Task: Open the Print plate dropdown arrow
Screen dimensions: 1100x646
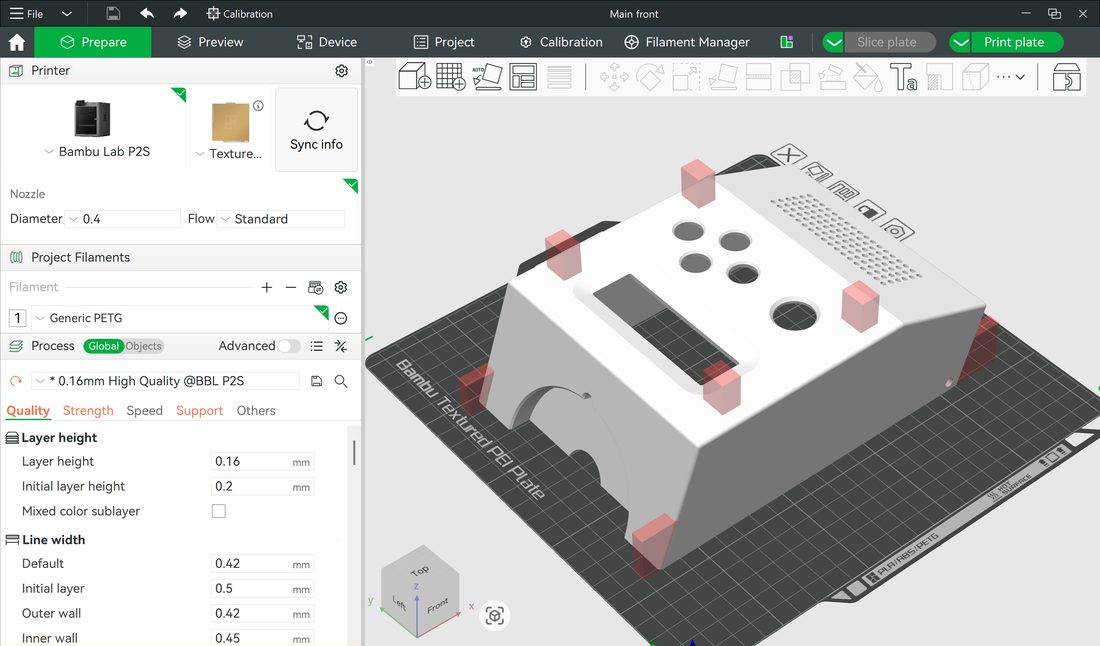Action: (x=960, y=42)
